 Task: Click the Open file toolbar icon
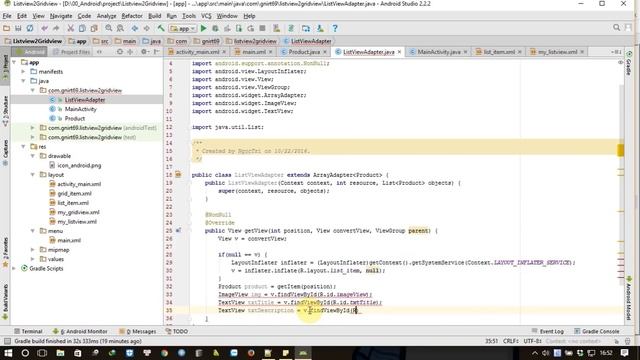coord(7,28)
